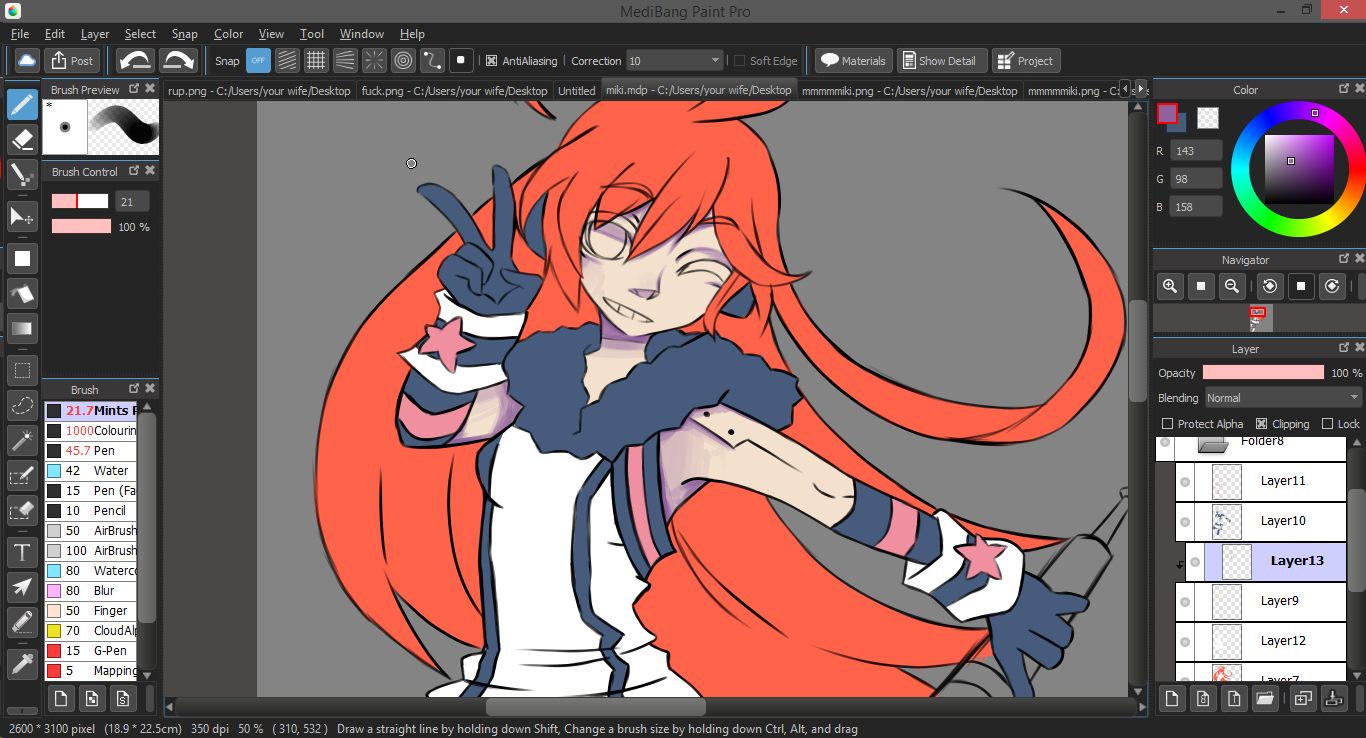Activate the Text tool

coord(23,552)
